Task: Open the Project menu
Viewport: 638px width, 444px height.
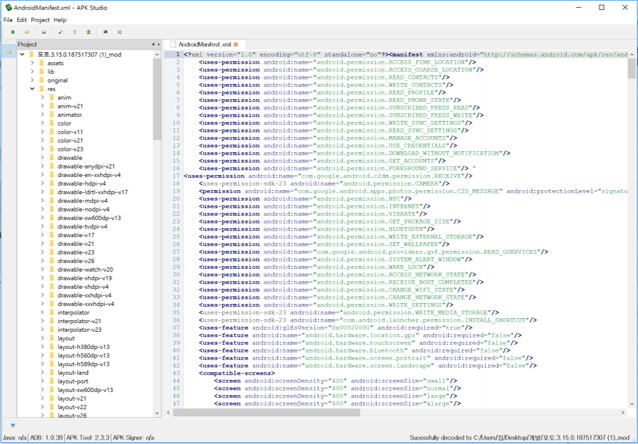Action: [x=40, y=20]
